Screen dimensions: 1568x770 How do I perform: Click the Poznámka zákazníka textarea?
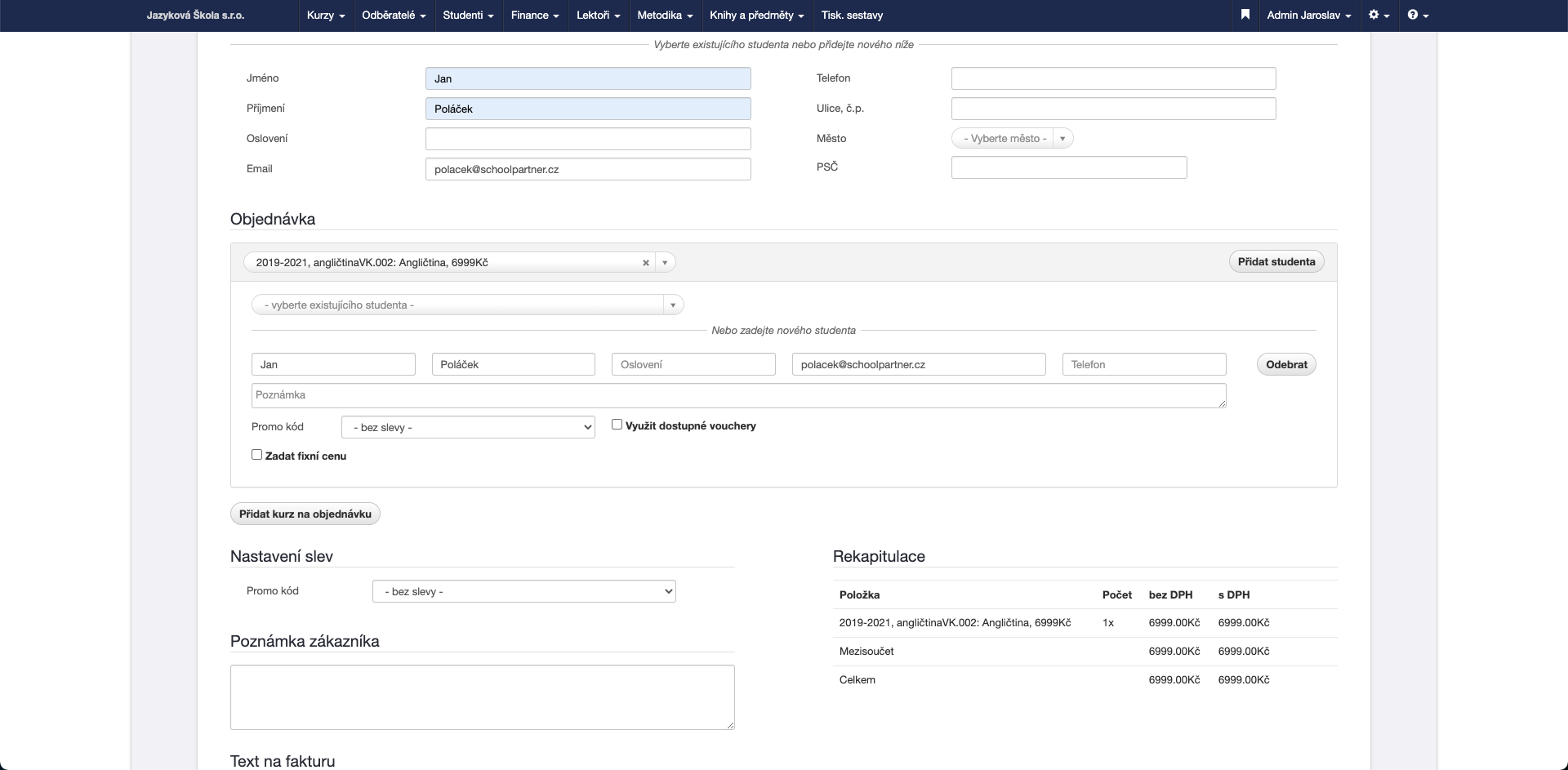(483, 697)
